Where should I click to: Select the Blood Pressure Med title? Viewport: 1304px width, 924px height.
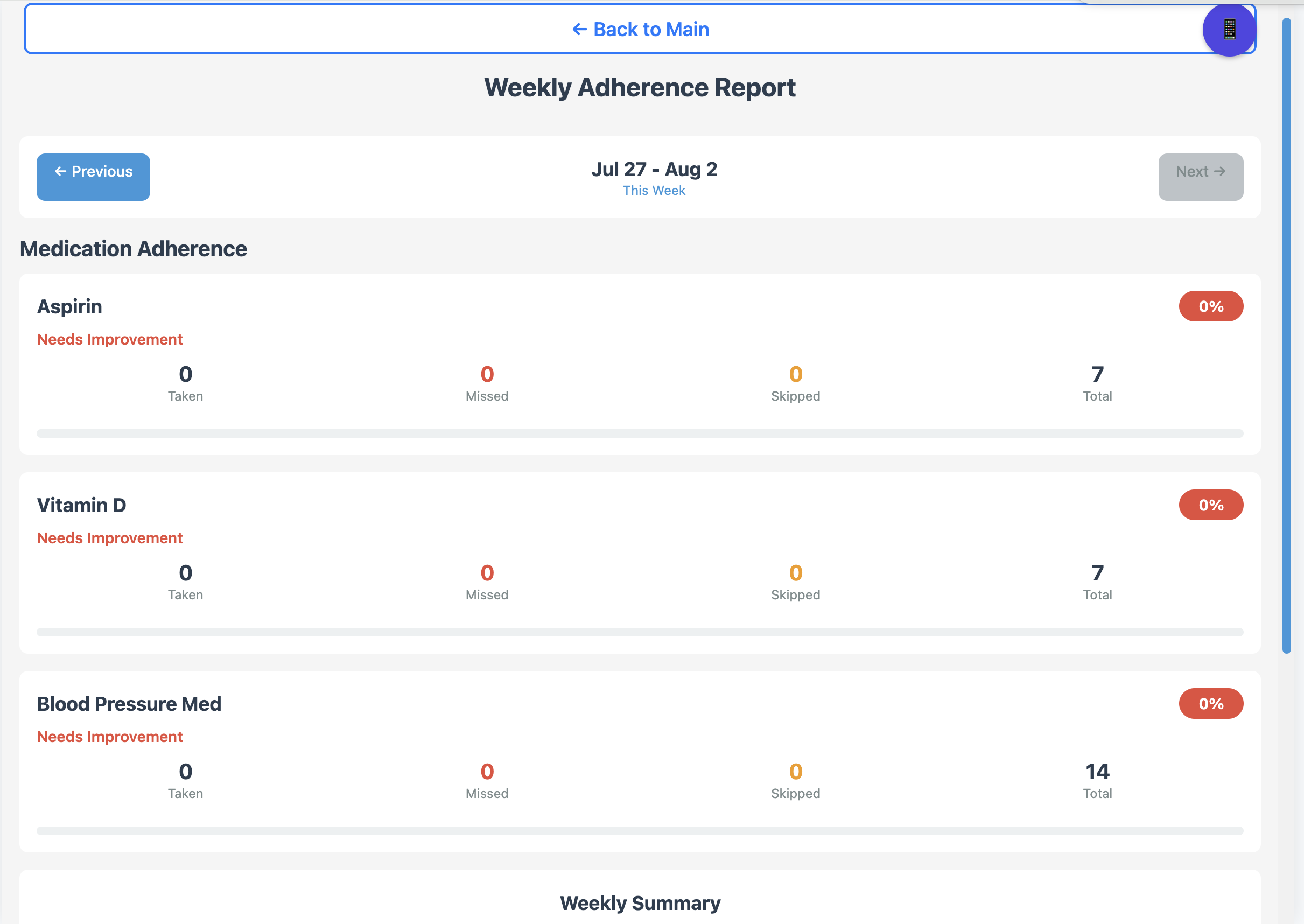[x=129, y=703]
